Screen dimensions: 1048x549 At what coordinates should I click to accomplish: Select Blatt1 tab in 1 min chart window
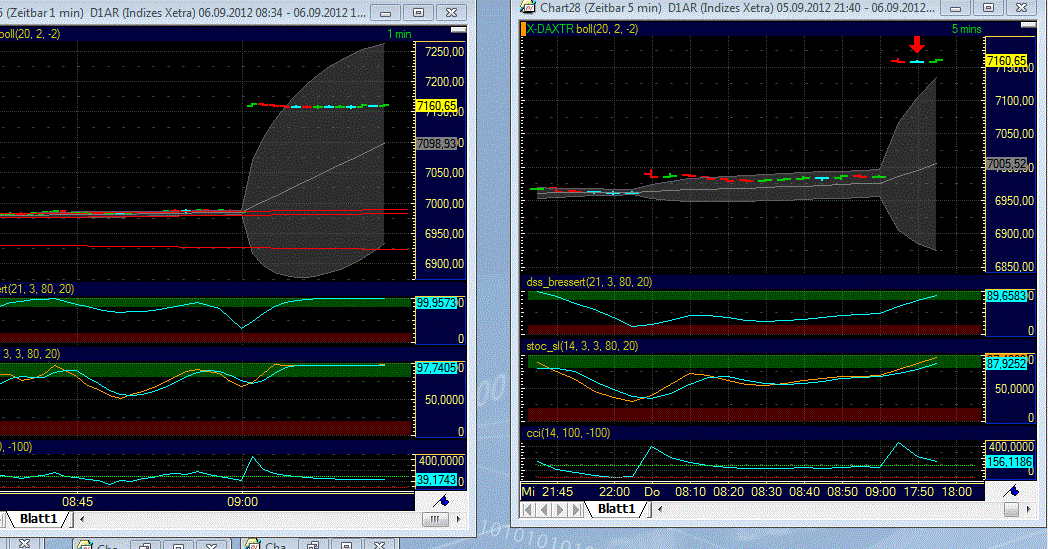pyautogui.click(x=38, y=518)
